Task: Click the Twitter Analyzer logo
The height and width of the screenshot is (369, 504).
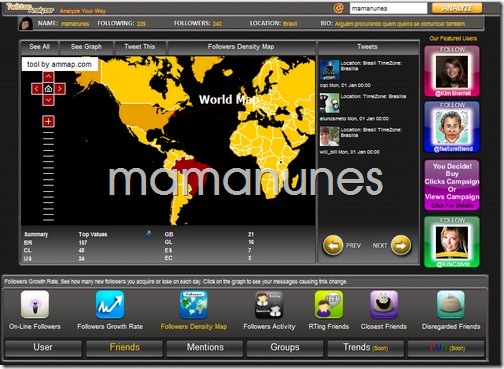Action: coord(30,8)
